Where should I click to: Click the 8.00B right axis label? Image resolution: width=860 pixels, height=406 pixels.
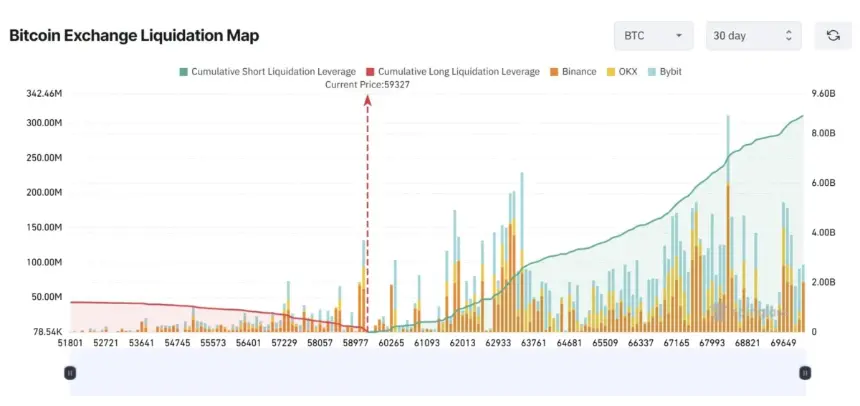point(823,133)
